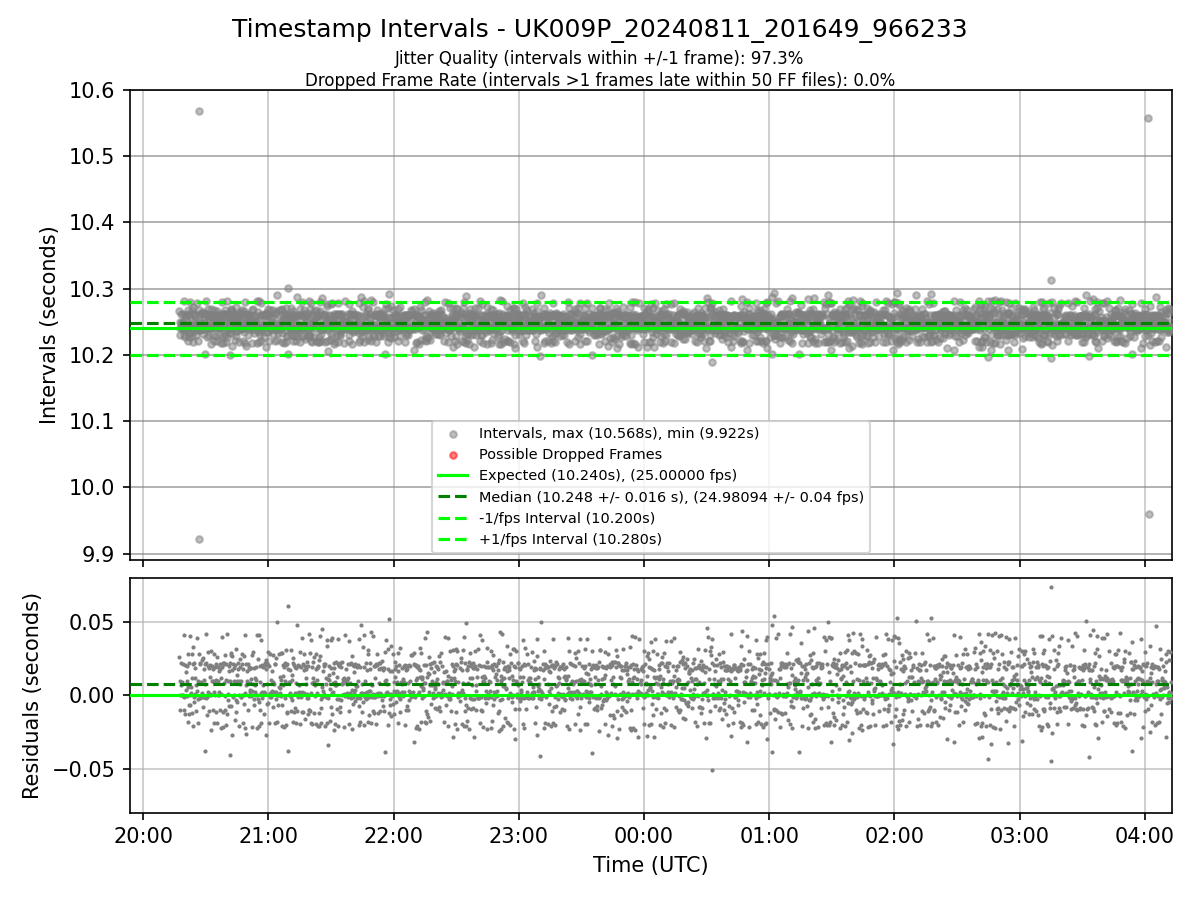Click the Jitter Quality 97.3% subtitle line
1200x900 pixels.
click(x=599, y=58)
